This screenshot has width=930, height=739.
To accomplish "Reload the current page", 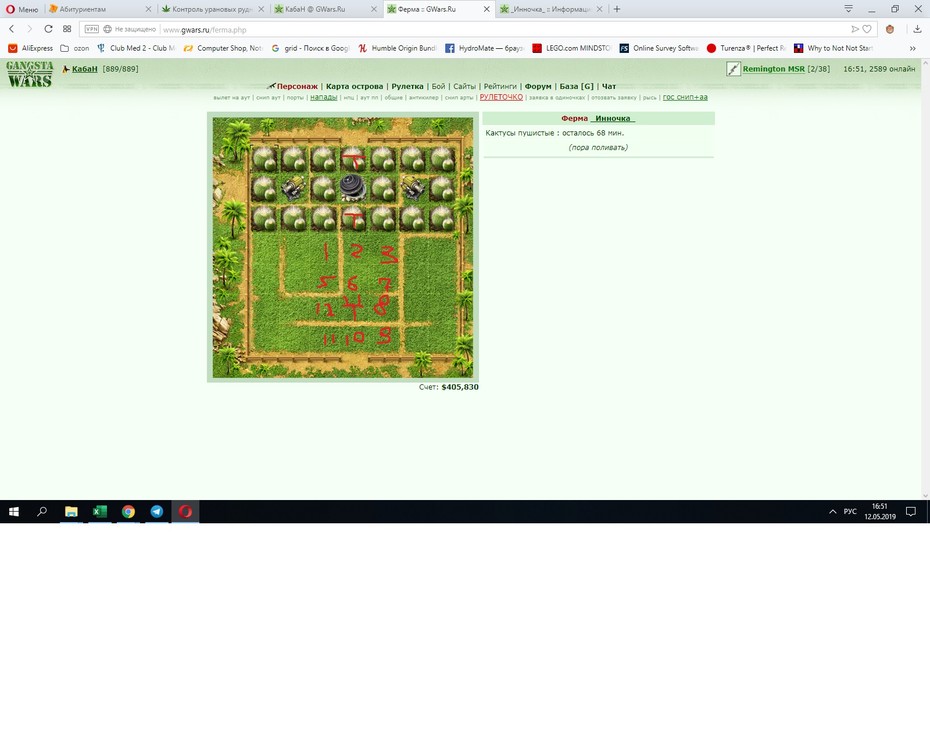I will (x=49, y=29).
